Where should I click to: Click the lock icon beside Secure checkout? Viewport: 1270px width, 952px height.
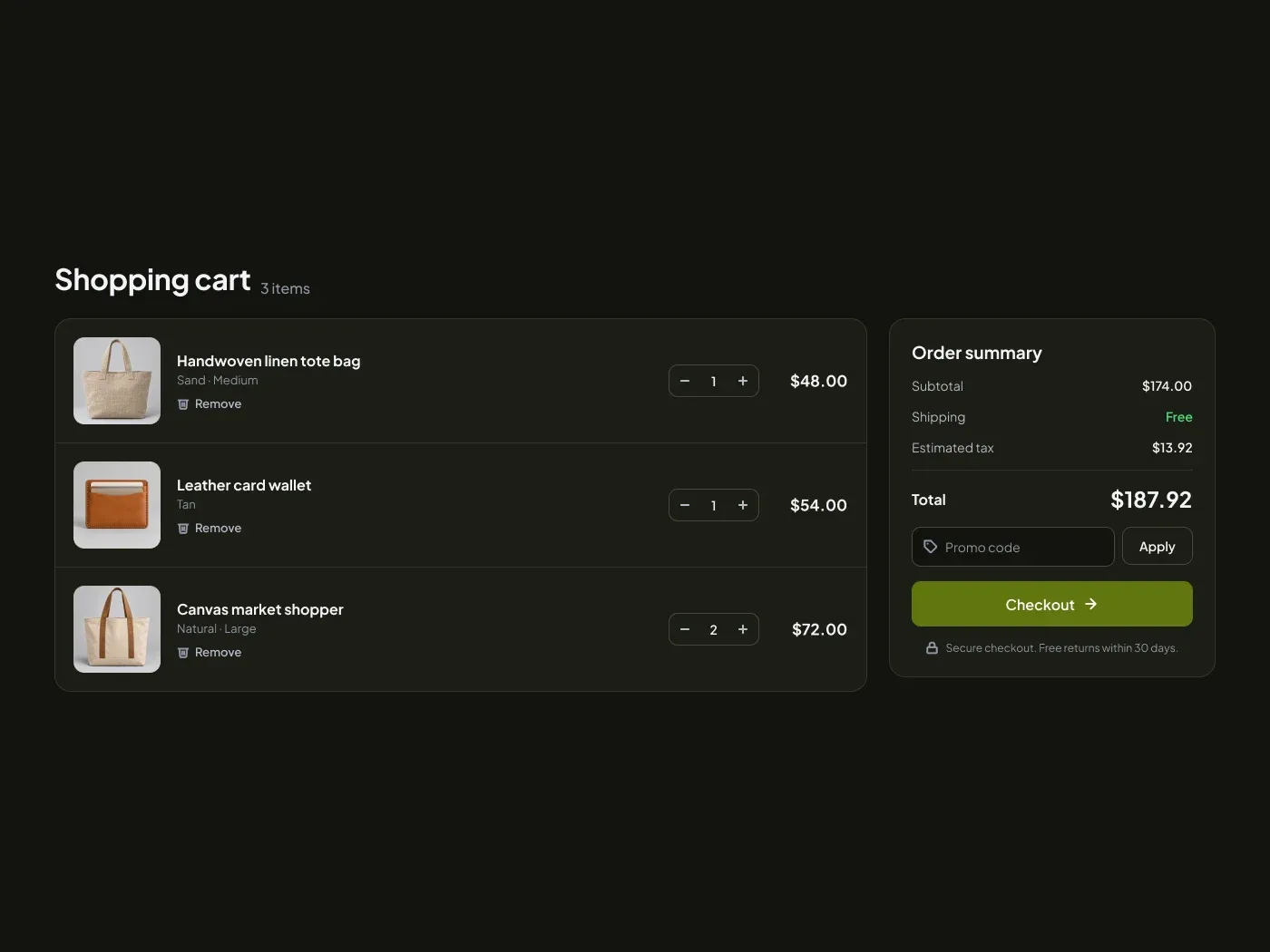point(932,647)
